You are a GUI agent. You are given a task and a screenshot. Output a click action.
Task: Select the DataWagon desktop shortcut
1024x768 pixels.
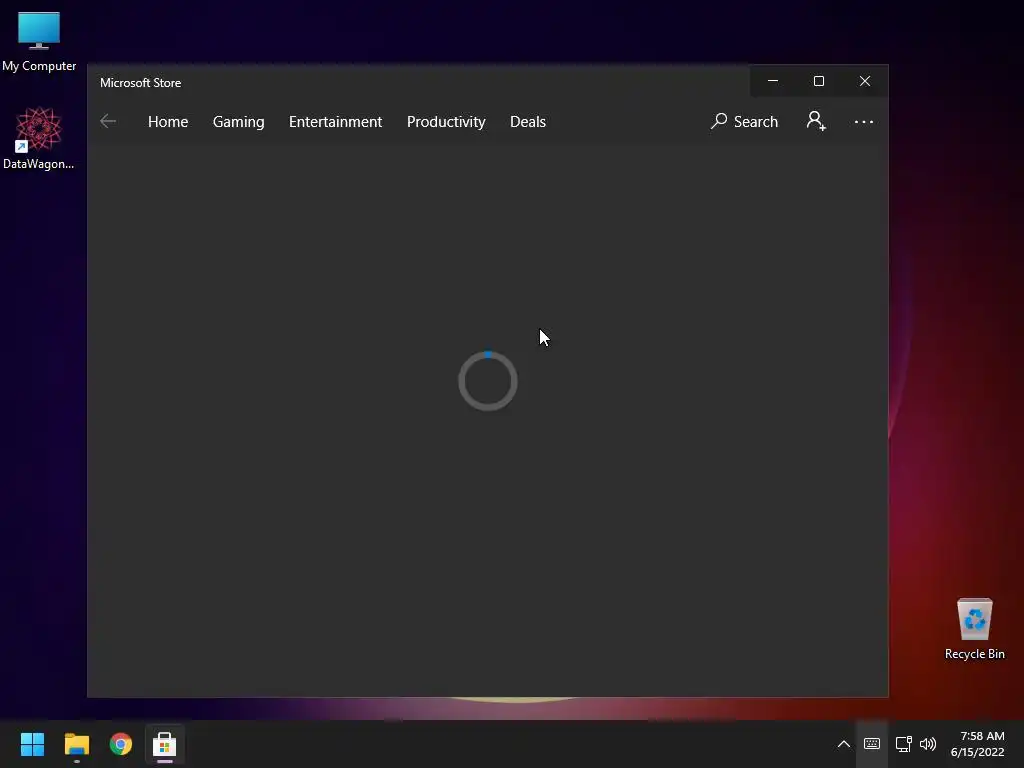point(39,138)
